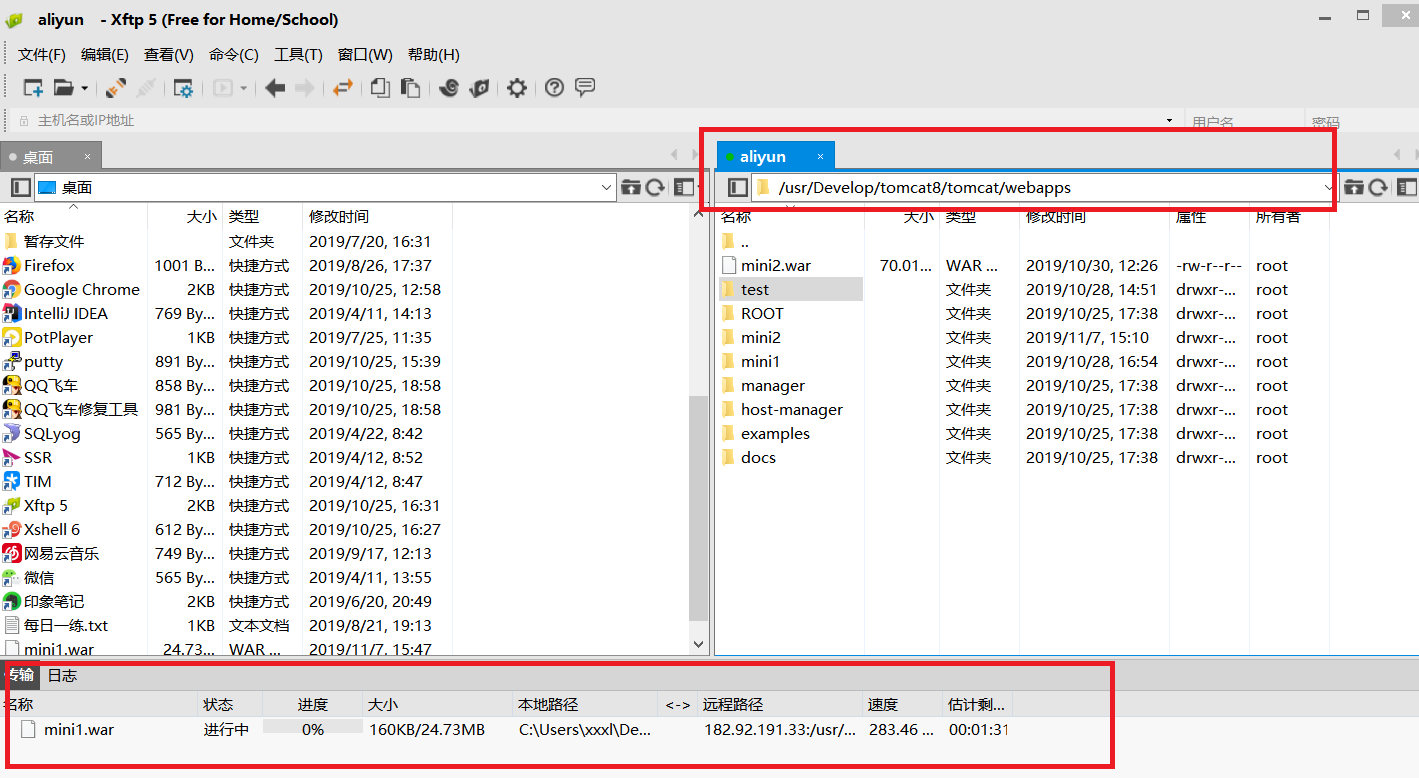1419x778 pixels.
Task: Open the 窗口(W) menu
Action: [x=365, y=55]
